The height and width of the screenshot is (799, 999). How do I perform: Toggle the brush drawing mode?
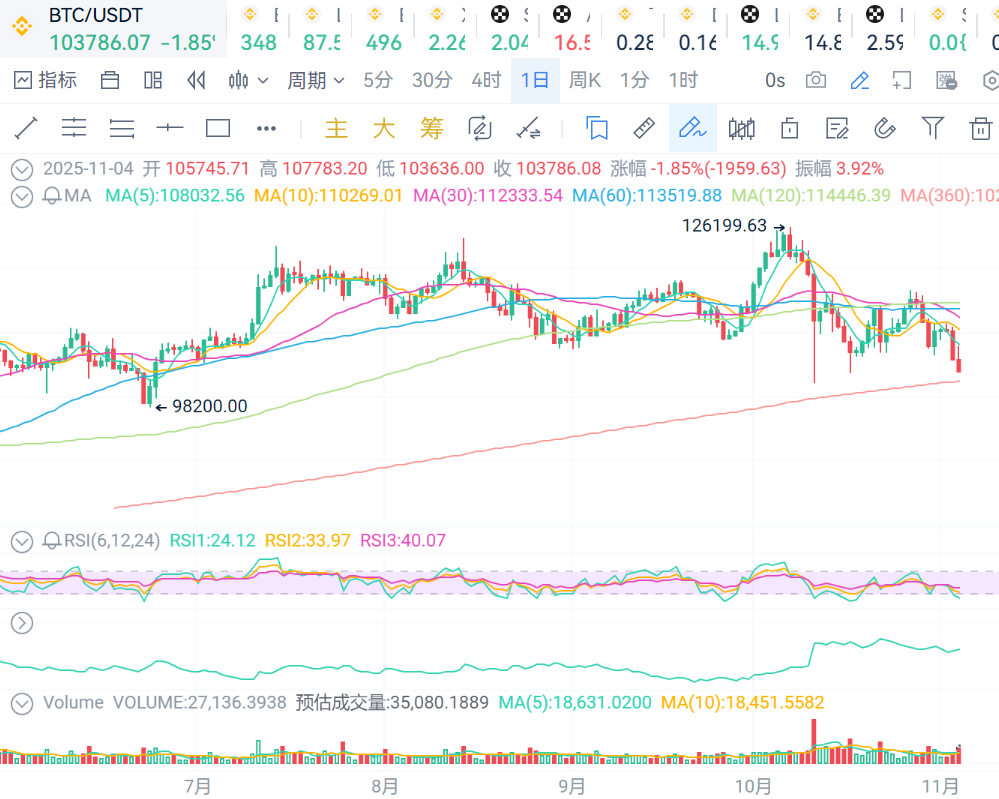coord(692,128)
